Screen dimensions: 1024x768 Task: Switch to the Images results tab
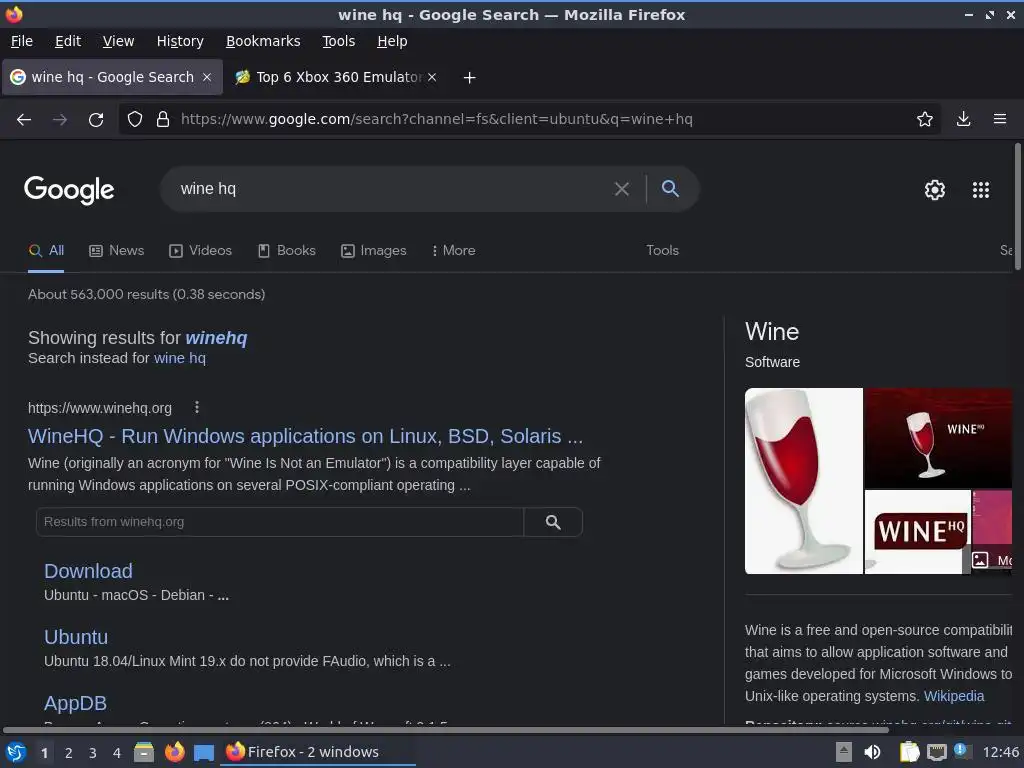(x=374, y=251)
